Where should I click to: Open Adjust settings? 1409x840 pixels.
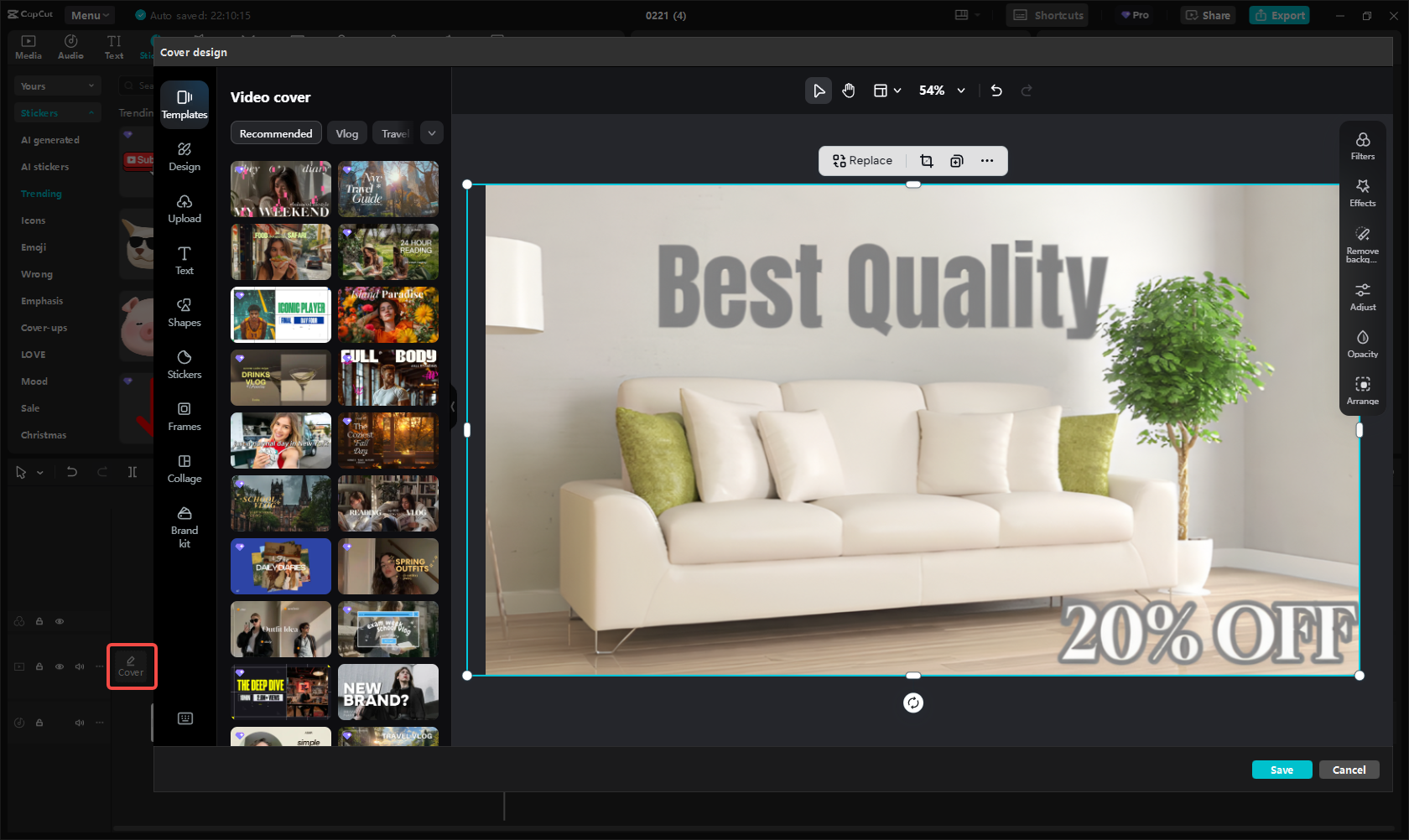coord(1363,297)
